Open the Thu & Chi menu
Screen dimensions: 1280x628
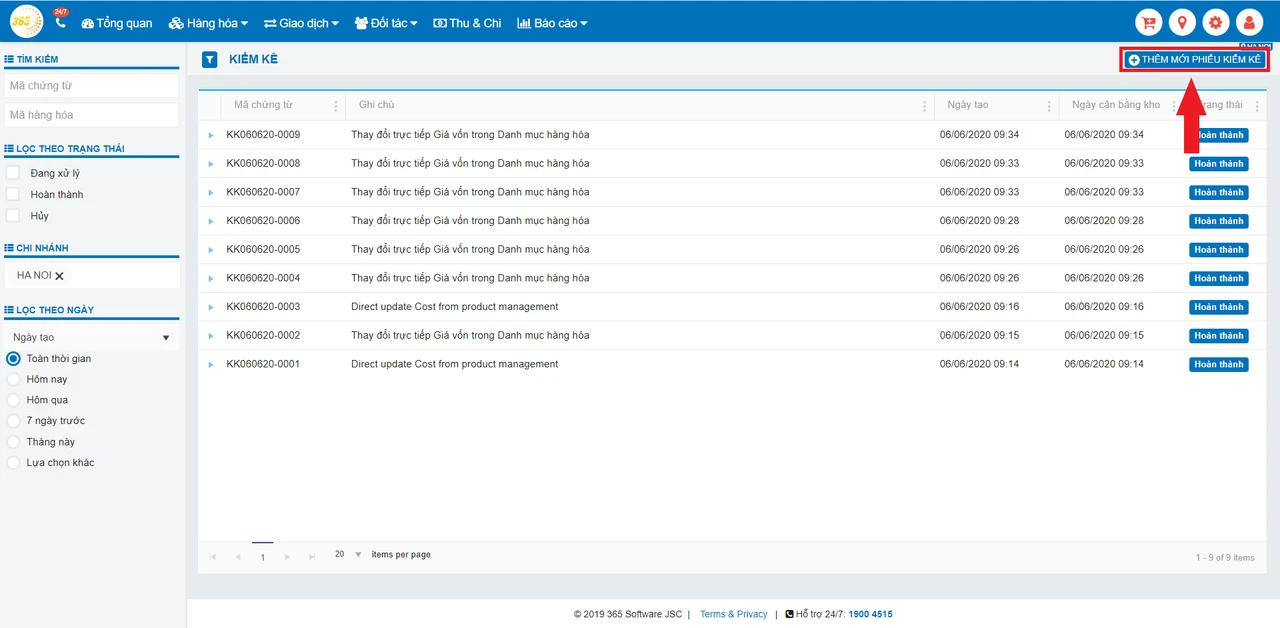467,23
